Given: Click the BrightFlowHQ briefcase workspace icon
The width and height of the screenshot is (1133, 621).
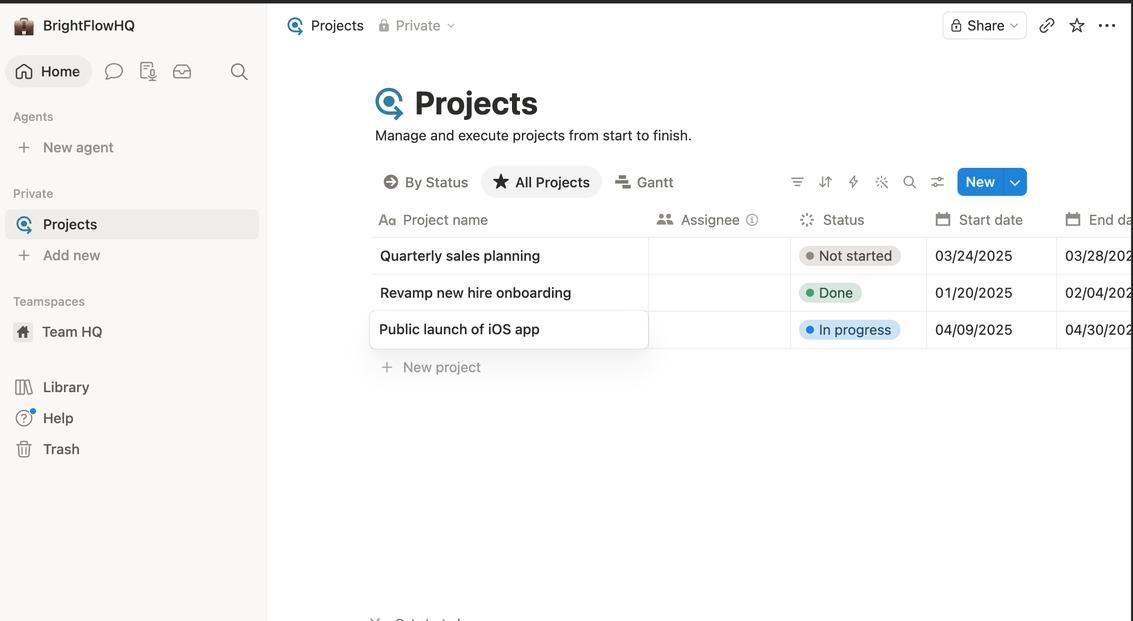Looking at the screenshot, I should [24, 26].
